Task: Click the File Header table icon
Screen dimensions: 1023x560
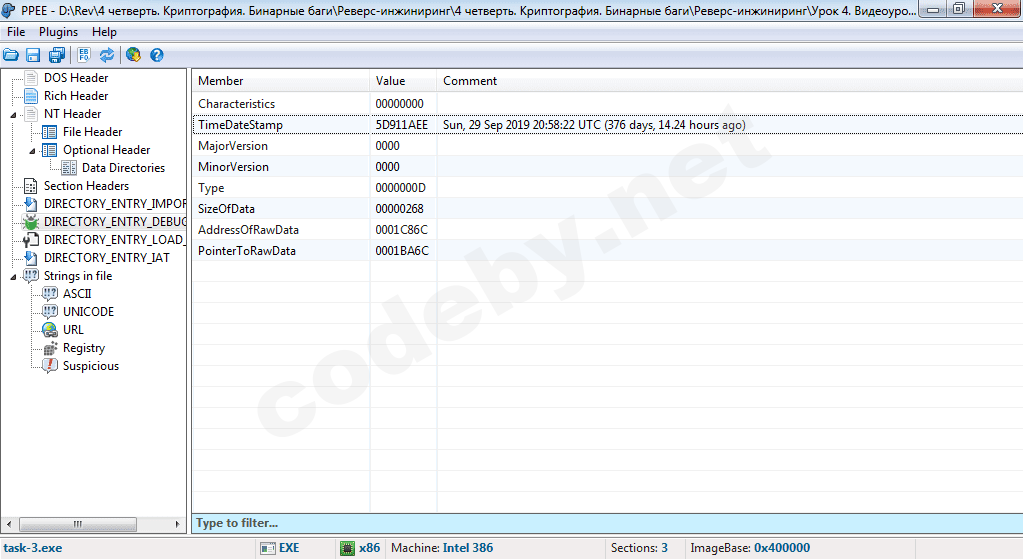Action: (49, 132)
